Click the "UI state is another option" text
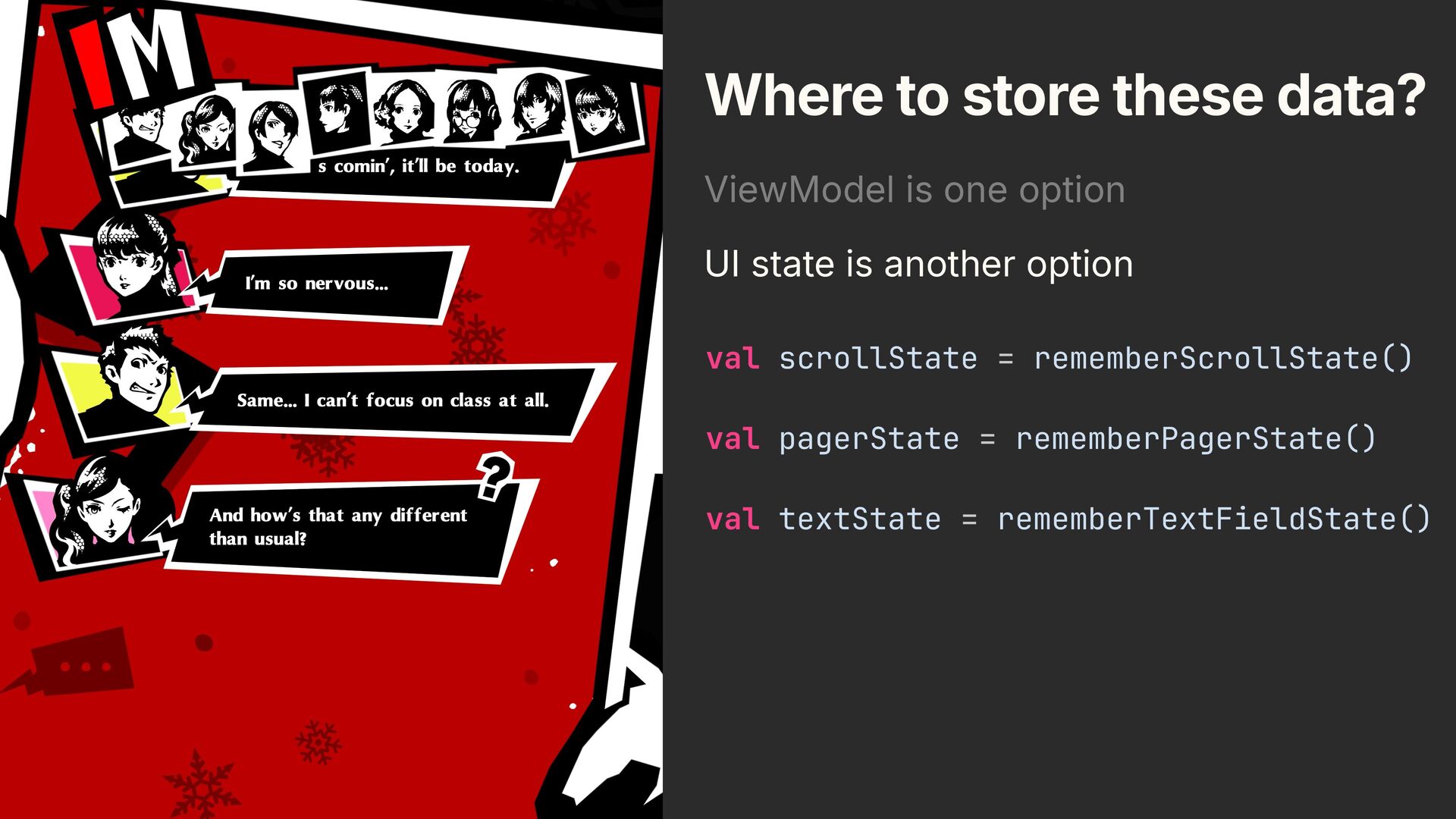Screen dimensions: 1456x819 point(918,264)
